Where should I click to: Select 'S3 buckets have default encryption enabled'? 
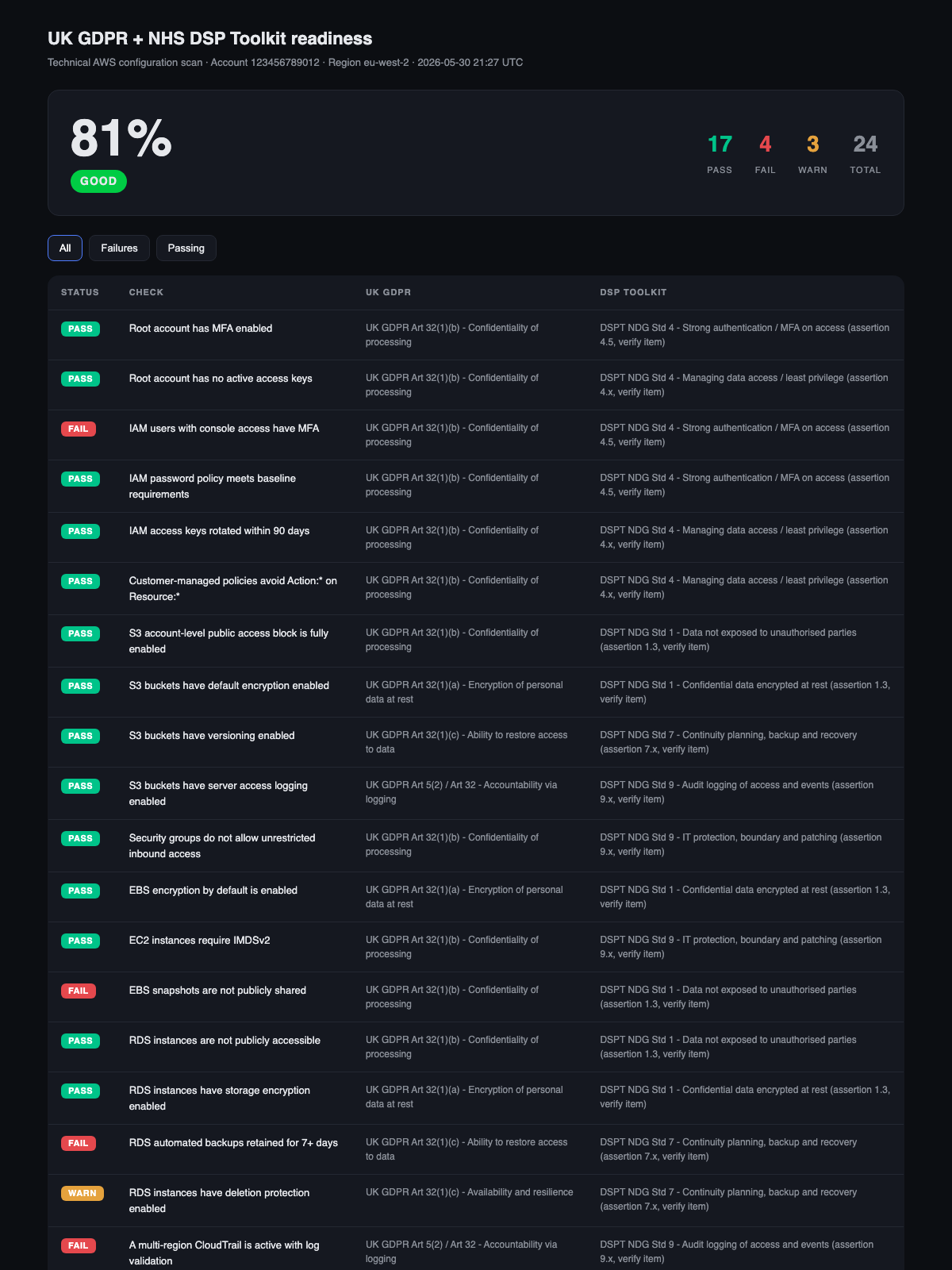(x=229, y=685)
